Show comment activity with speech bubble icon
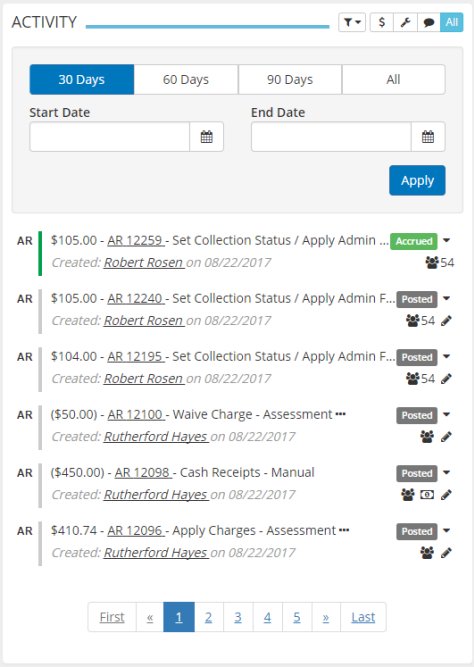The image size is (474, 667). pyautogui.click(x=429, y=22)
